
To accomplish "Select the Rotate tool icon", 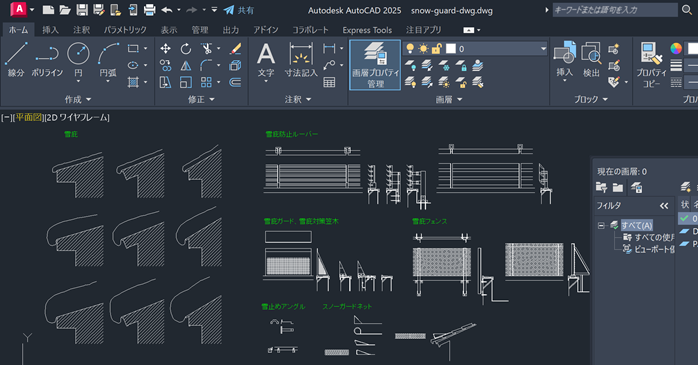I will pyautogui.click(x=186, y=49).
